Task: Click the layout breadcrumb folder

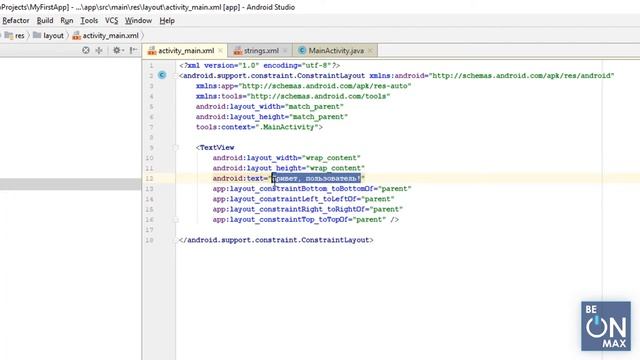Action: pyautogui.click(x=49, y=36)
